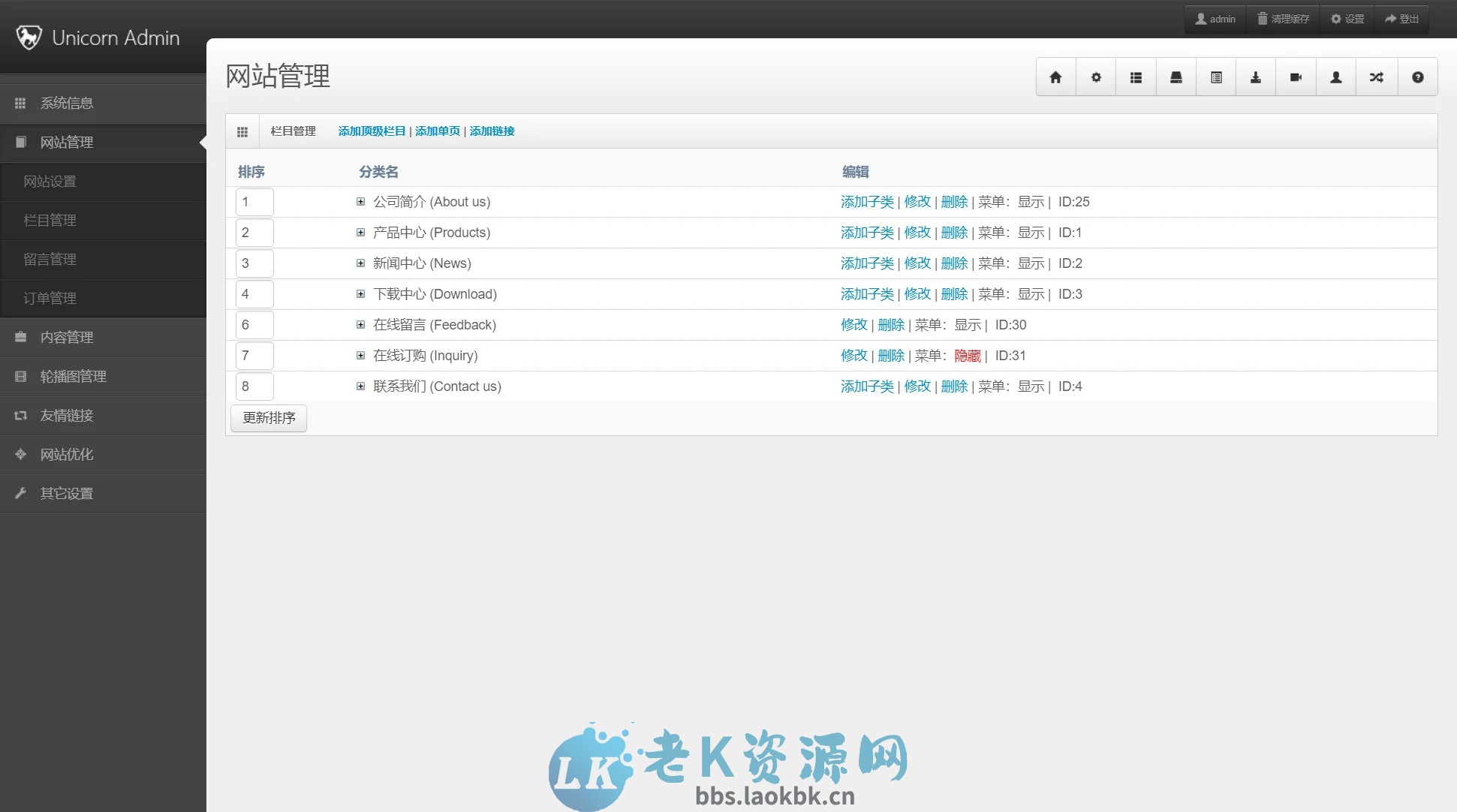The height and width of the screenshot is (812, 1457).
Task: Expand the 公司简介 category tree
Action: (x=361, y=201)
